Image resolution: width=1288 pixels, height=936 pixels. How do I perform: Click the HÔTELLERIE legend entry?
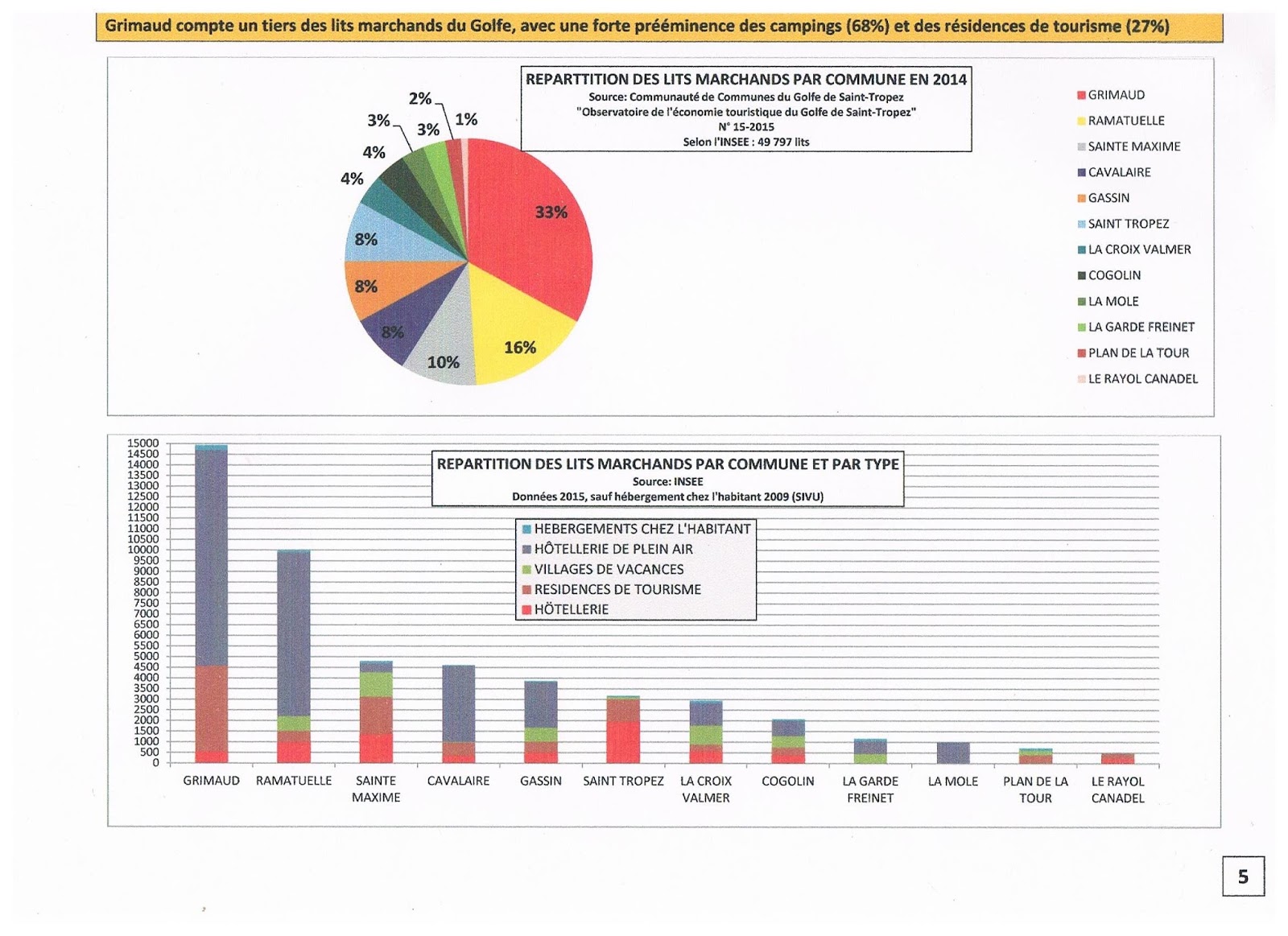click(565, 609)
